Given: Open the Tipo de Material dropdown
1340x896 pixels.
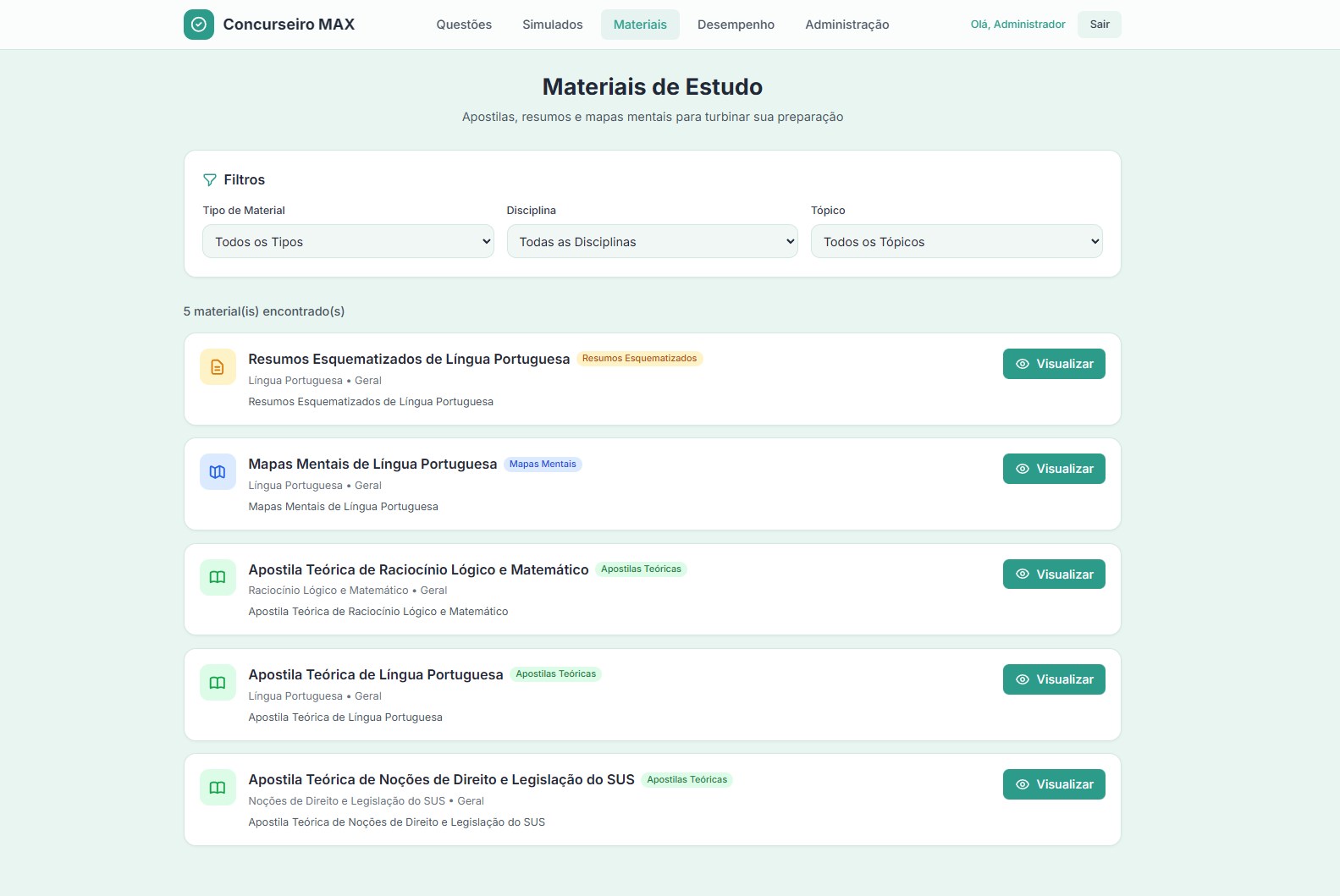Looking at the screenshot, I should [348, 242].
